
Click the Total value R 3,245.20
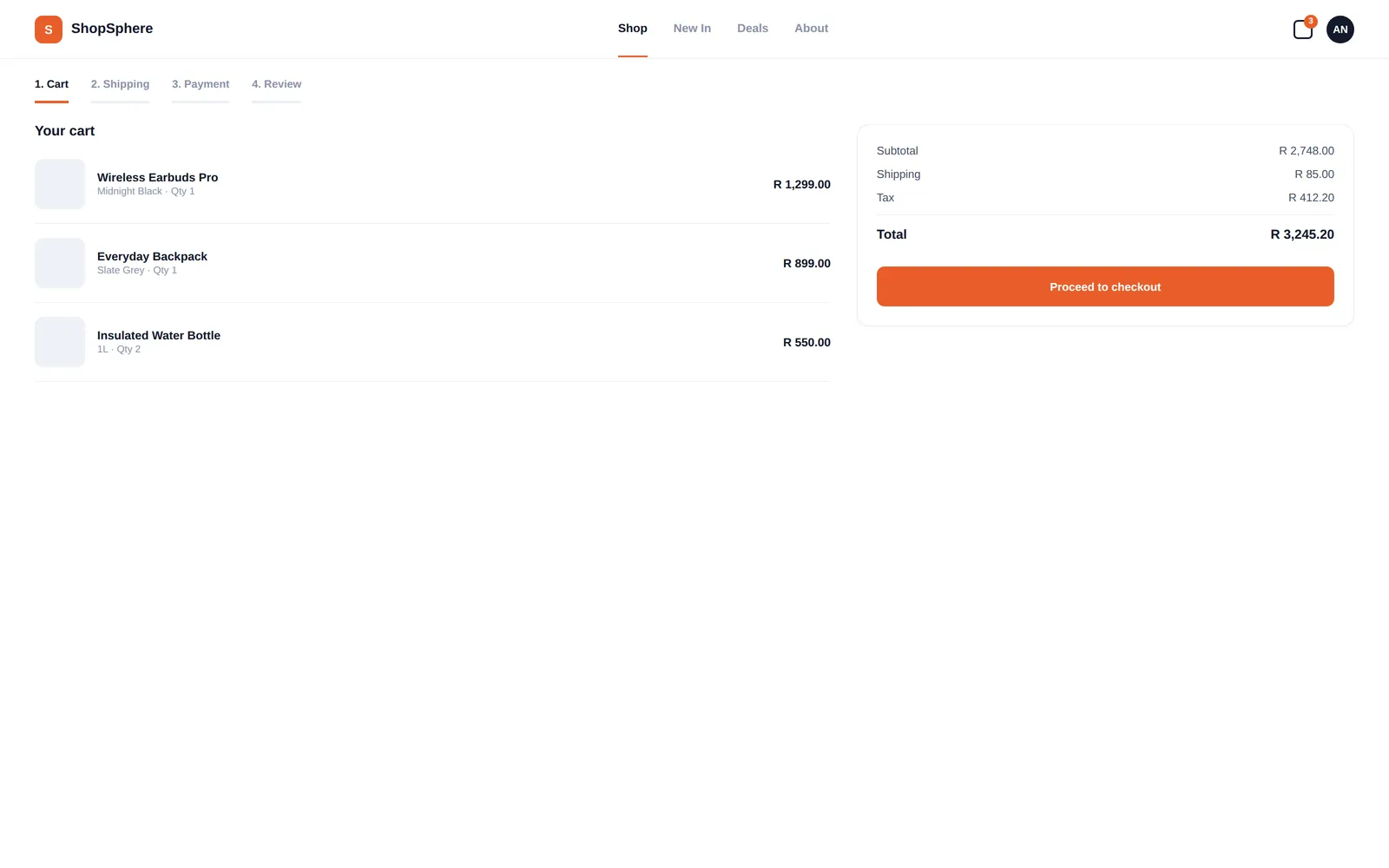[1302, 234]
